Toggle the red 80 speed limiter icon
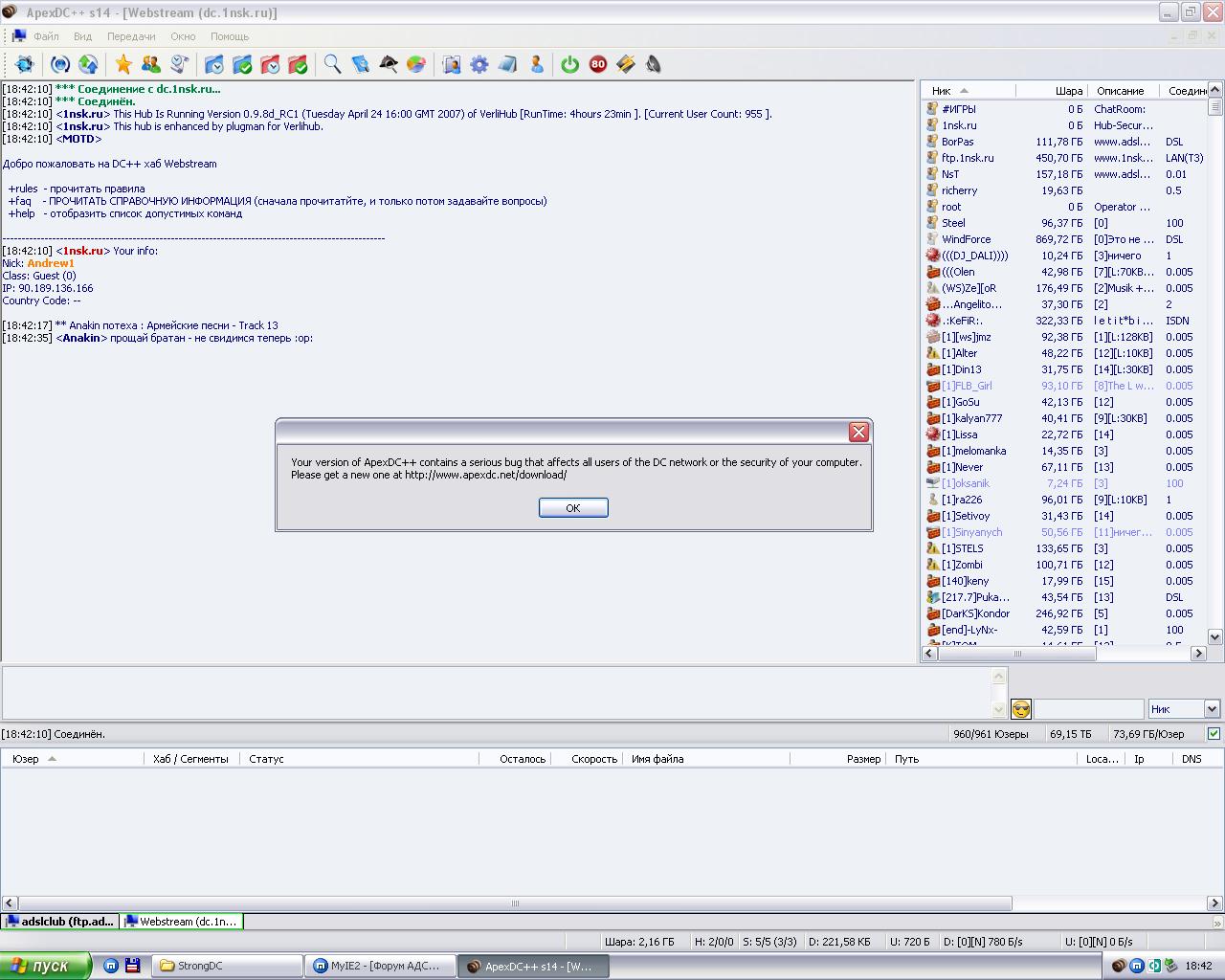 coord(598,64)
